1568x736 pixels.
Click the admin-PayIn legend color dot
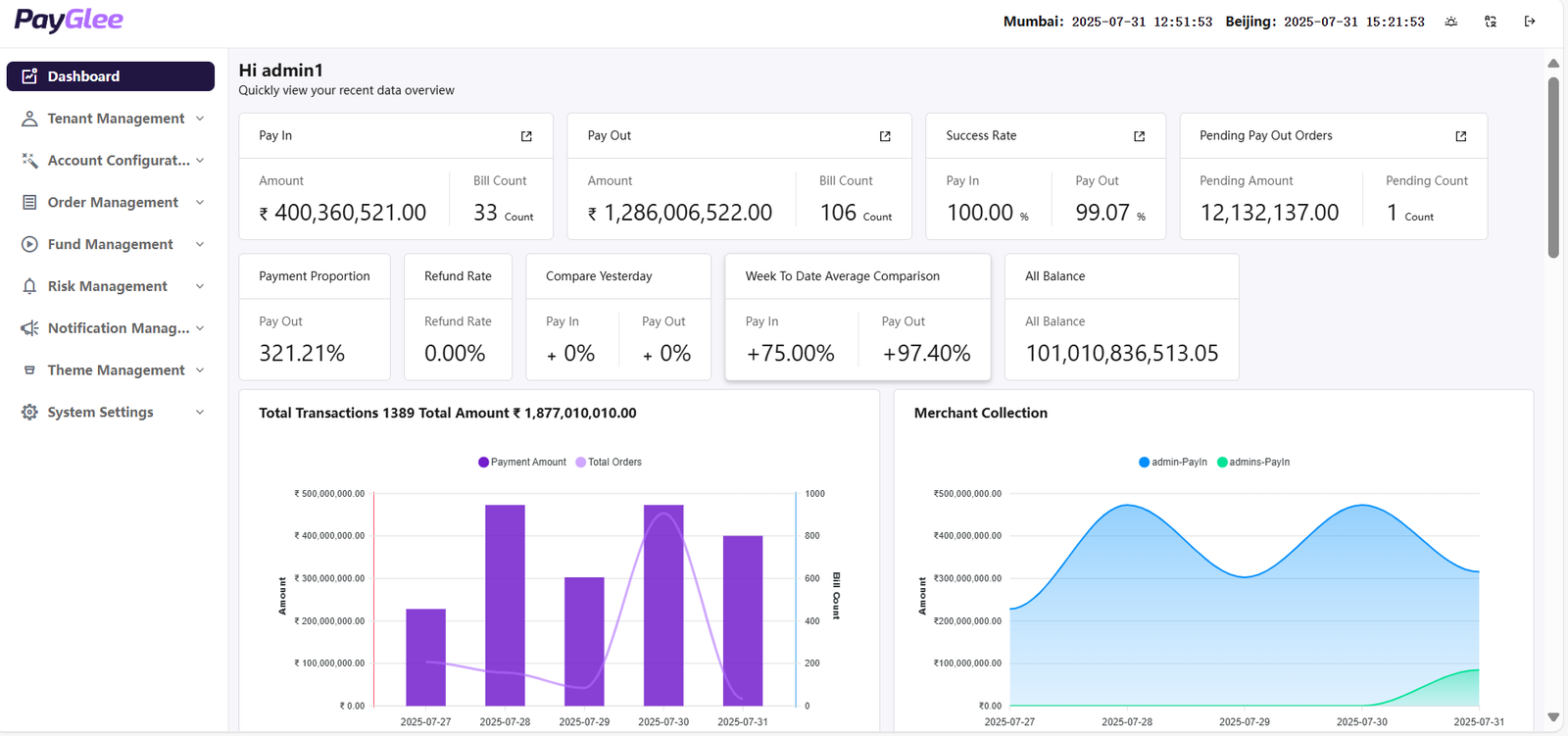1144,463
